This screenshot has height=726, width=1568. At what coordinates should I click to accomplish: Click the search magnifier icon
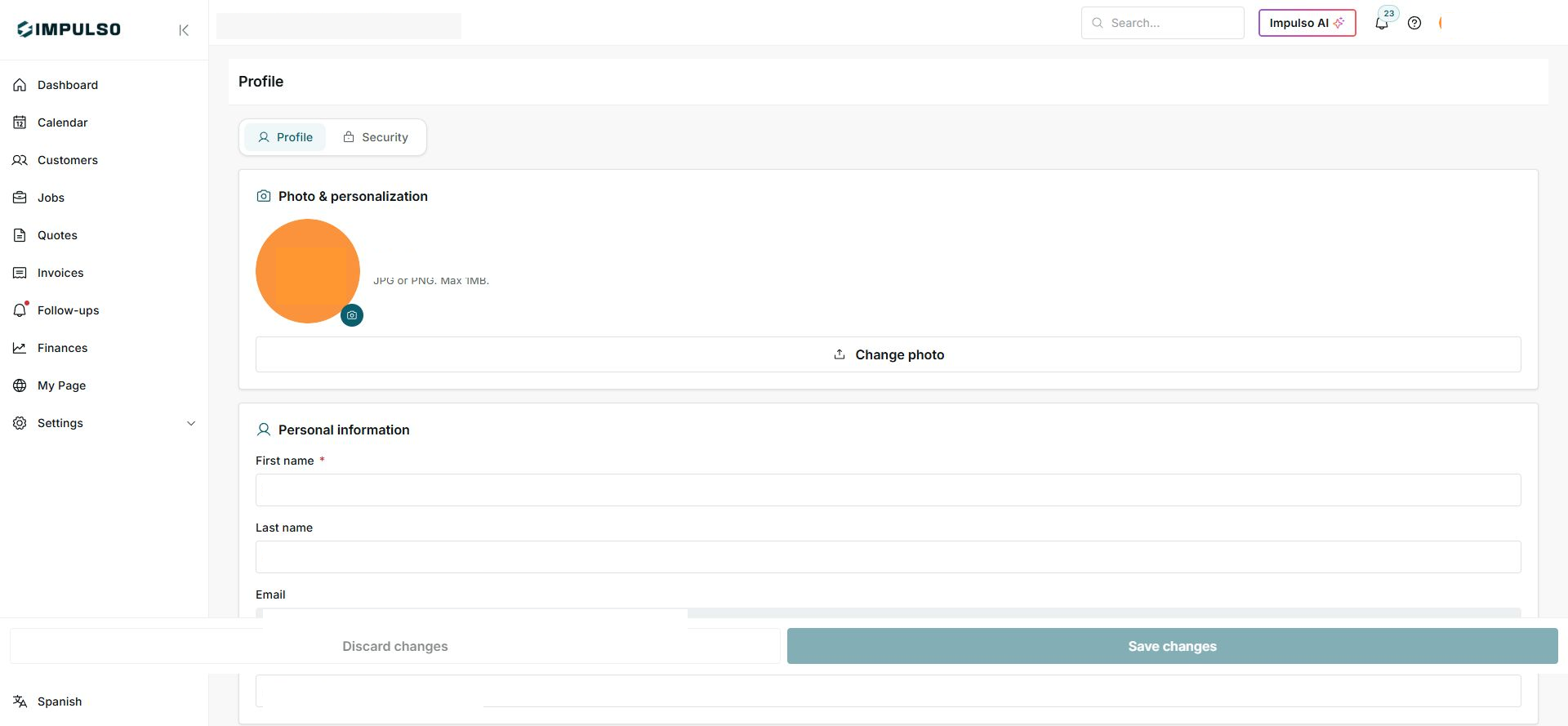click(x=1098, y=23)
